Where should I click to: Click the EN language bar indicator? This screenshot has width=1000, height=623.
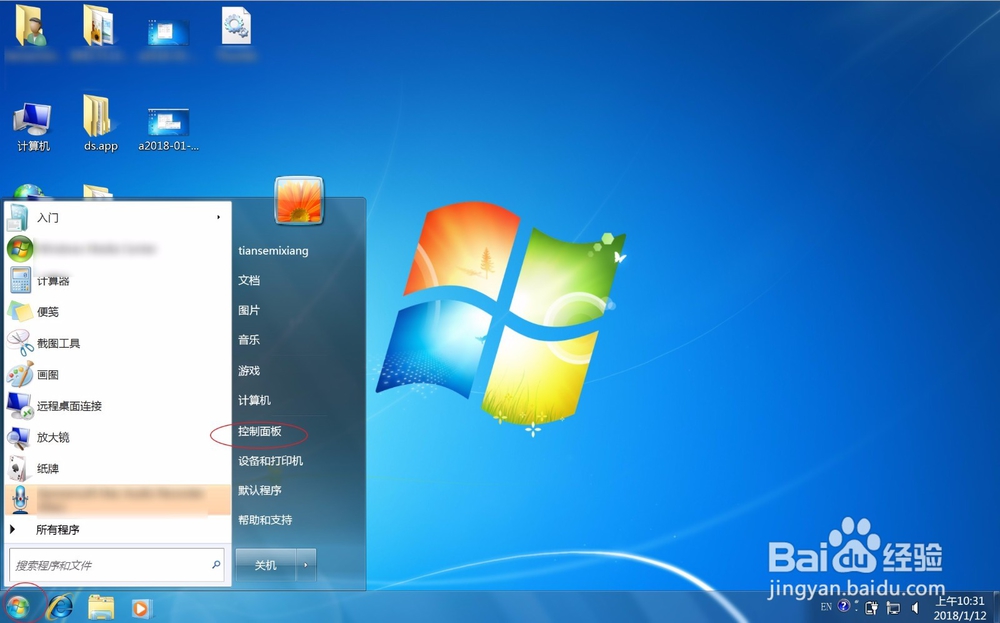point(827,606)
